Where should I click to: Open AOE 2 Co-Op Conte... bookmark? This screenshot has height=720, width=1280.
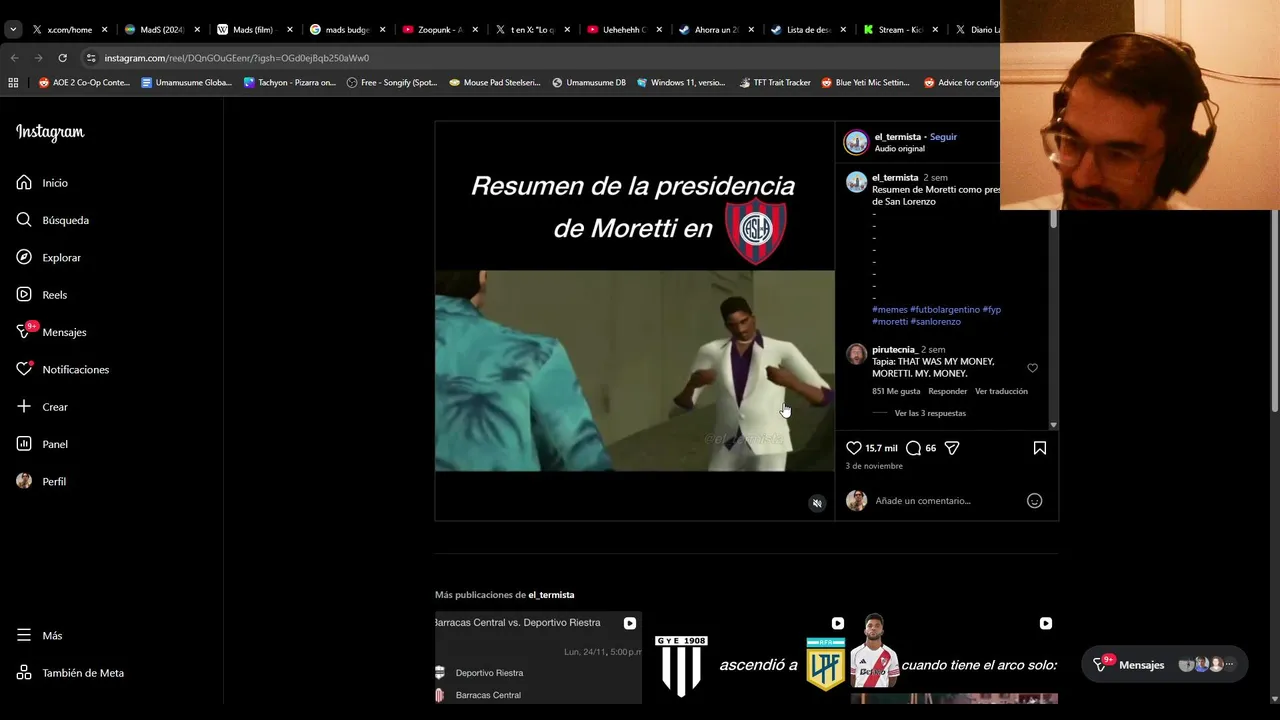pos(84,83)
